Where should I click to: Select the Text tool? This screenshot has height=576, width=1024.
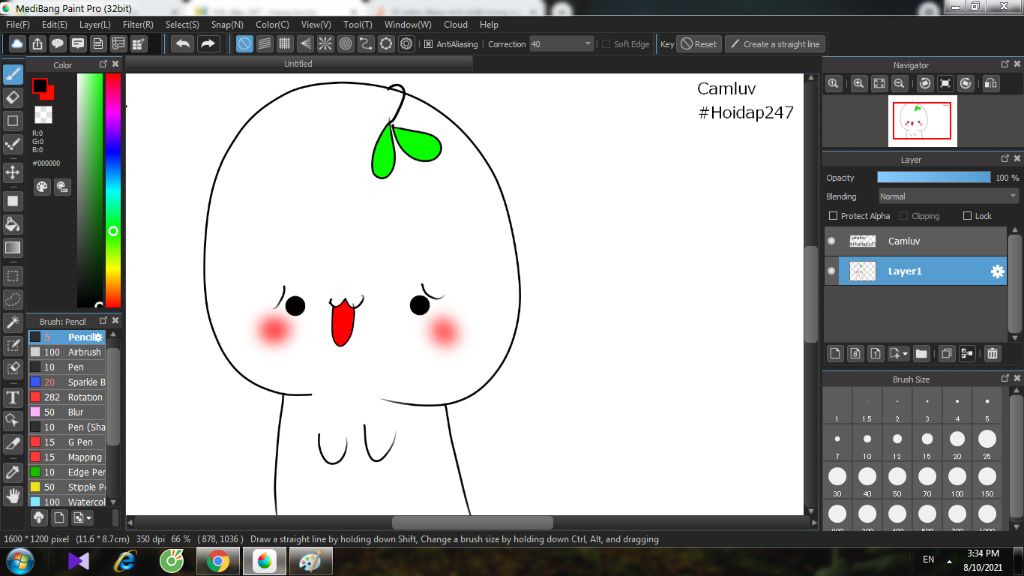click(13, 397)
